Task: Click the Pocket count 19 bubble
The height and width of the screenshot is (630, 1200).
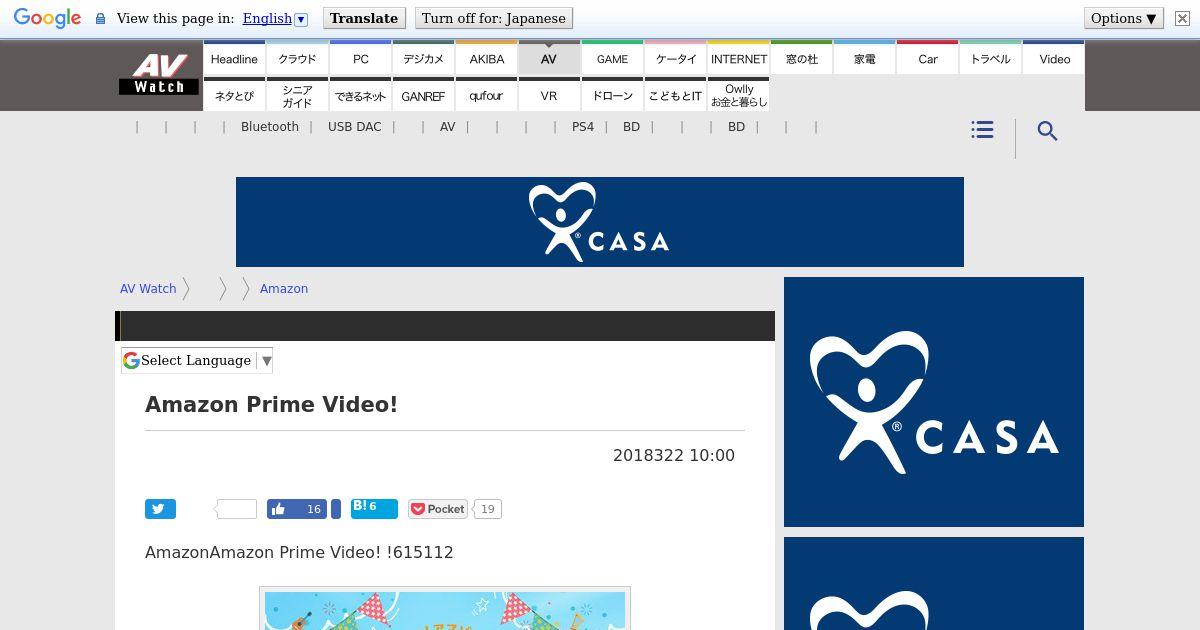Action: click(x=487, y=509)
